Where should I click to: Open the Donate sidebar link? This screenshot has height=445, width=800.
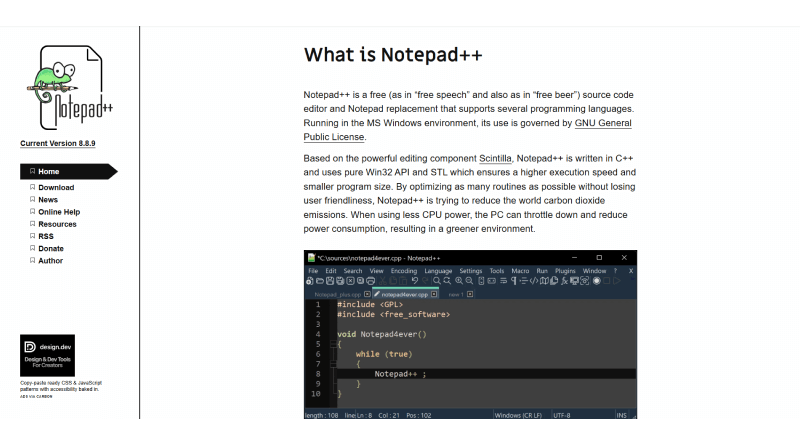(x=51, y=249)
